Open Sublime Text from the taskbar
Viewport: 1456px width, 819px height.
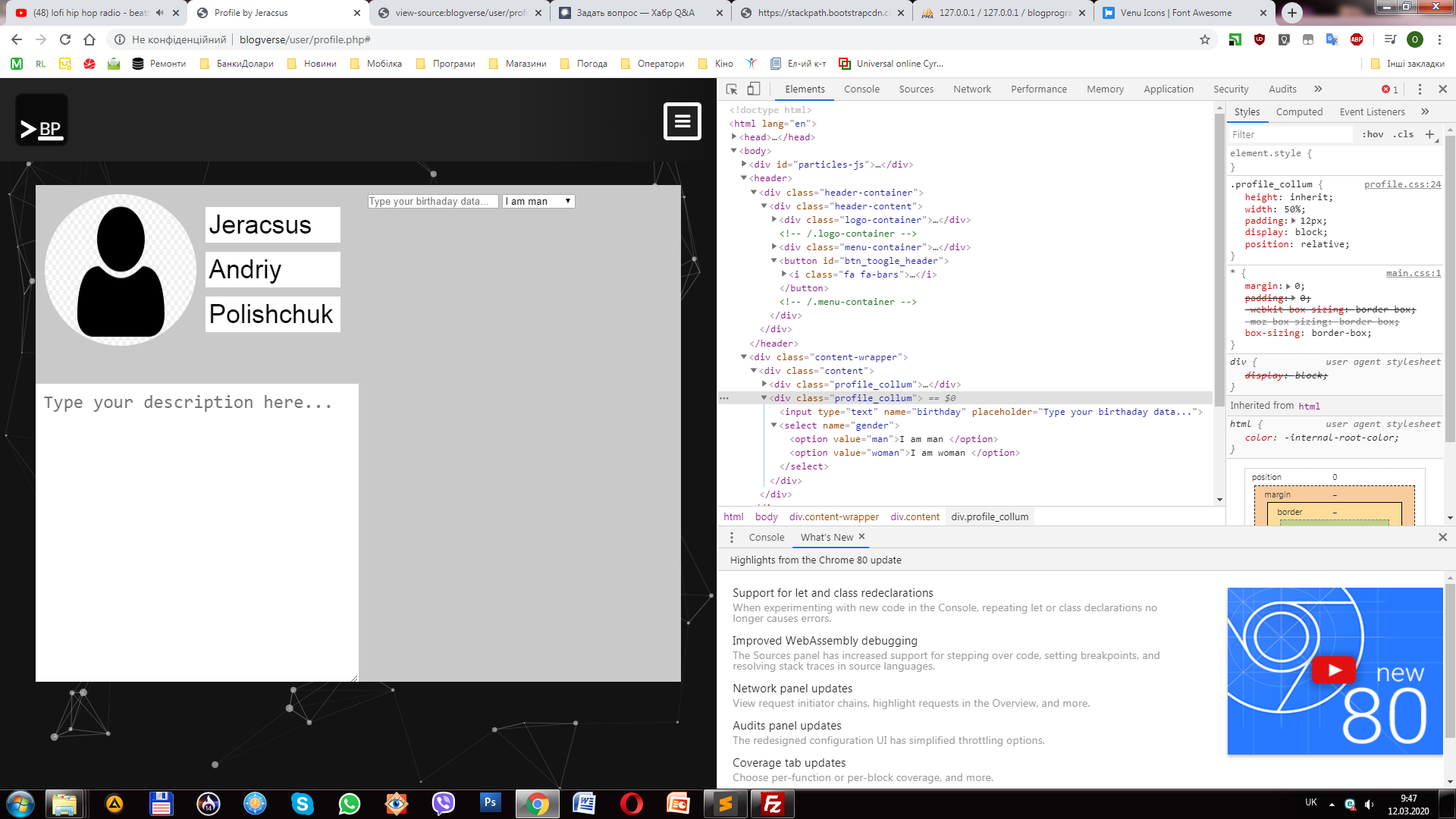(x=726, y=804)
